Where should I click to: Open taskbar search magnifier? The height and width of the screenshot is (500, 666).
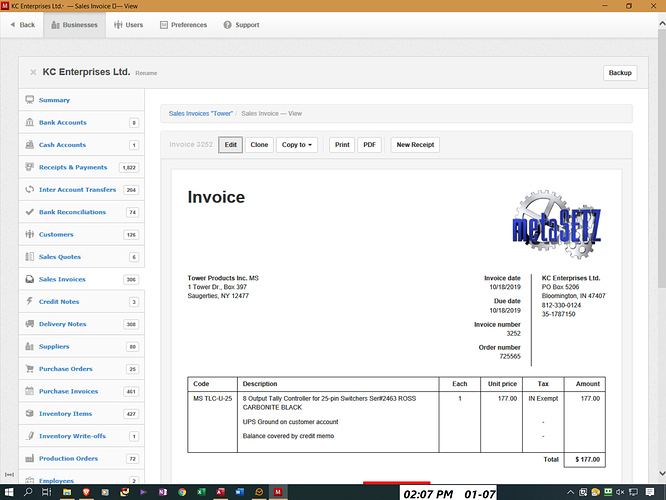28,492
